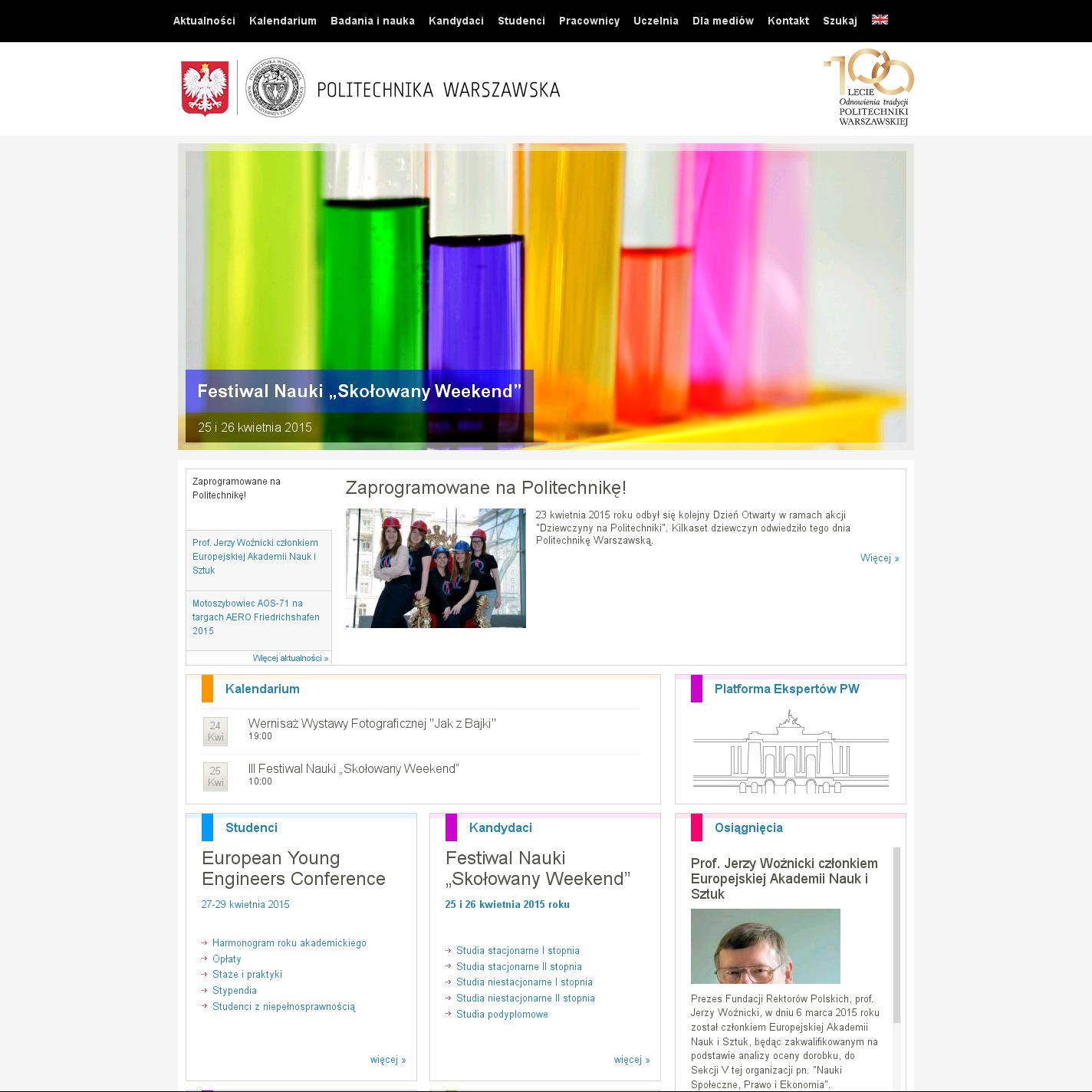Click 'Więcej »' under the Open Day article
Screen dimensions: 1092x1092
[x=880, y=558]
